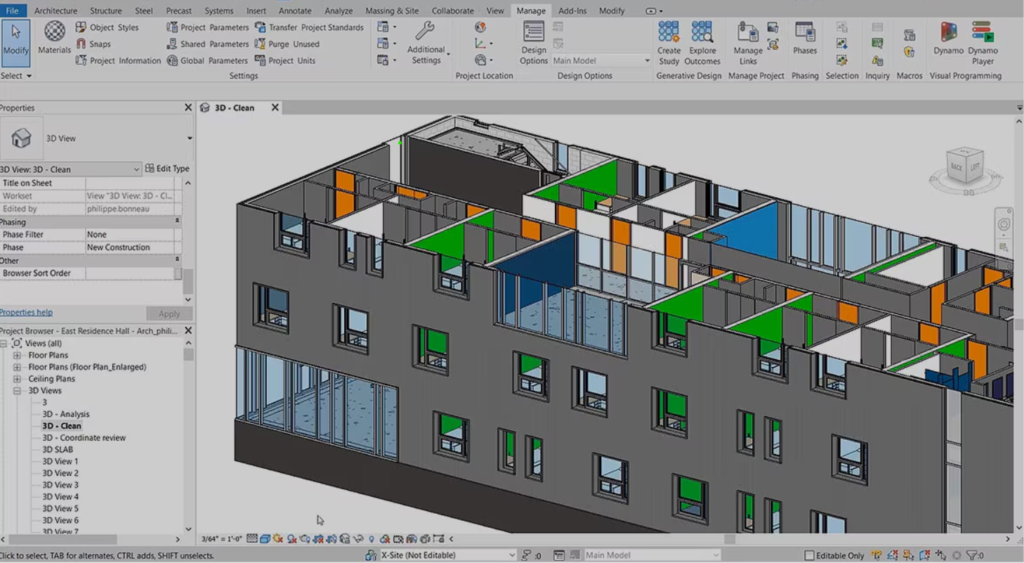Close the Properties palette
1024x563 pixels.
pyautogui.click(x=188, y=108)
